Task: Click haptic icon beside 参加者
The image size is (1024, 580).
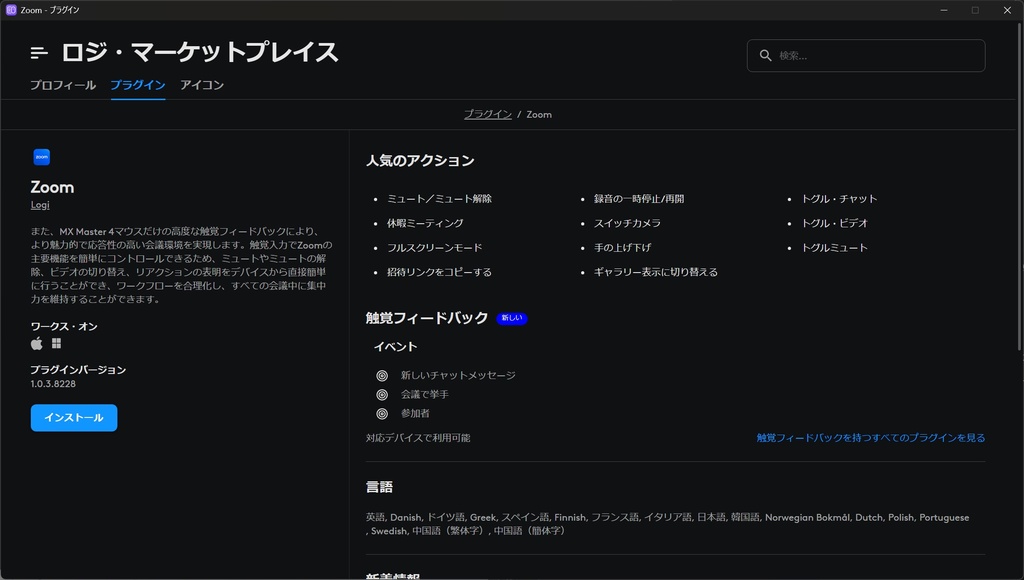Action: click(382, 414)
